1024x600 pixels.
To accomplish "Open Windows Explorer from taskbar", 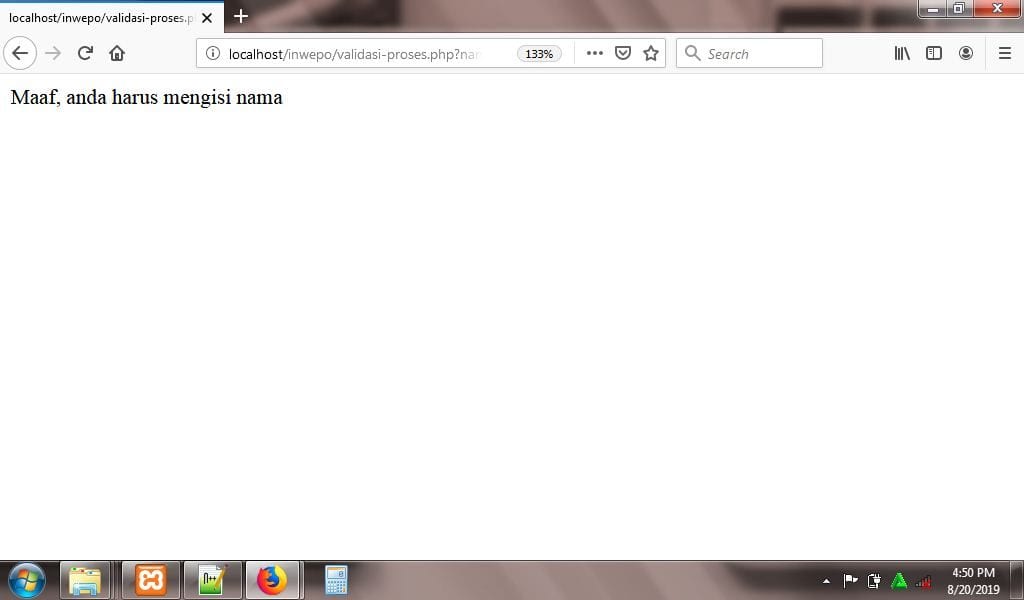I will pyautogui.click(x=85, y=580).
